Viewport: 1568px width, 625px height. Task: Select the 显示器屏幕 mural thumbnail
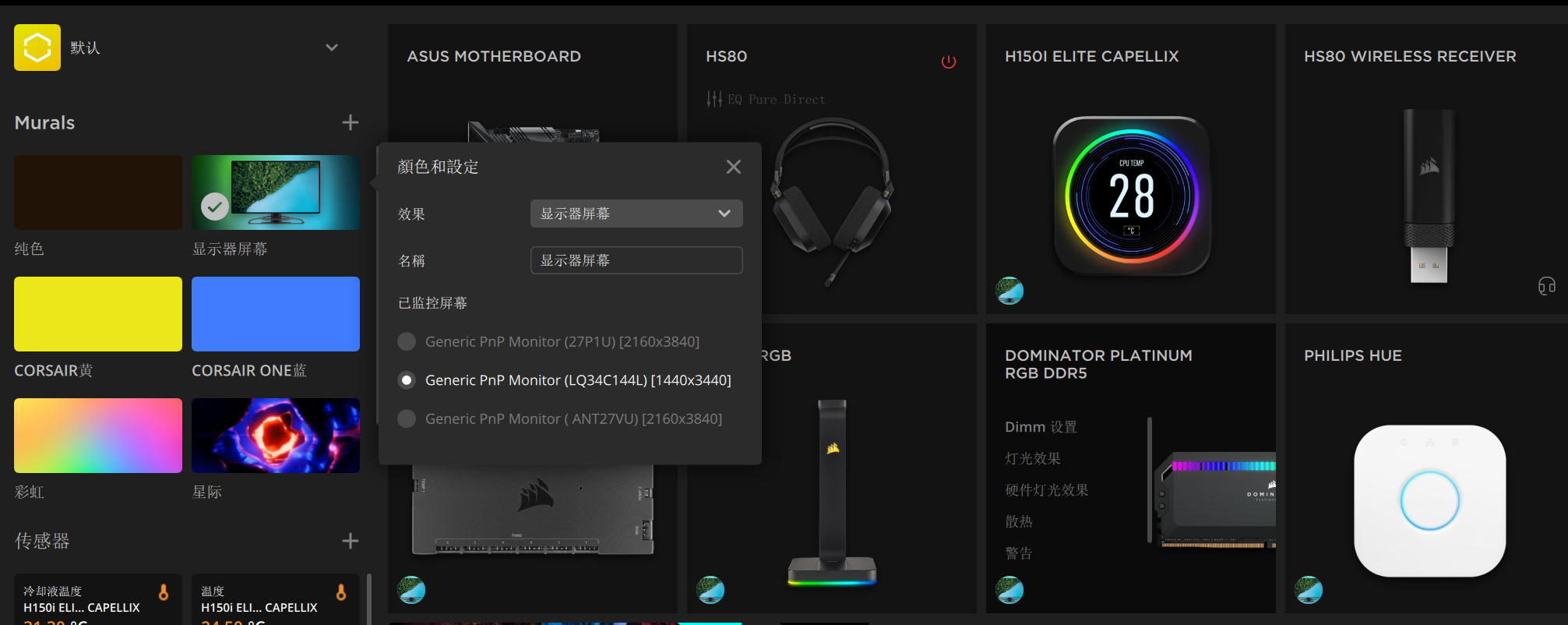click(276, 192)
